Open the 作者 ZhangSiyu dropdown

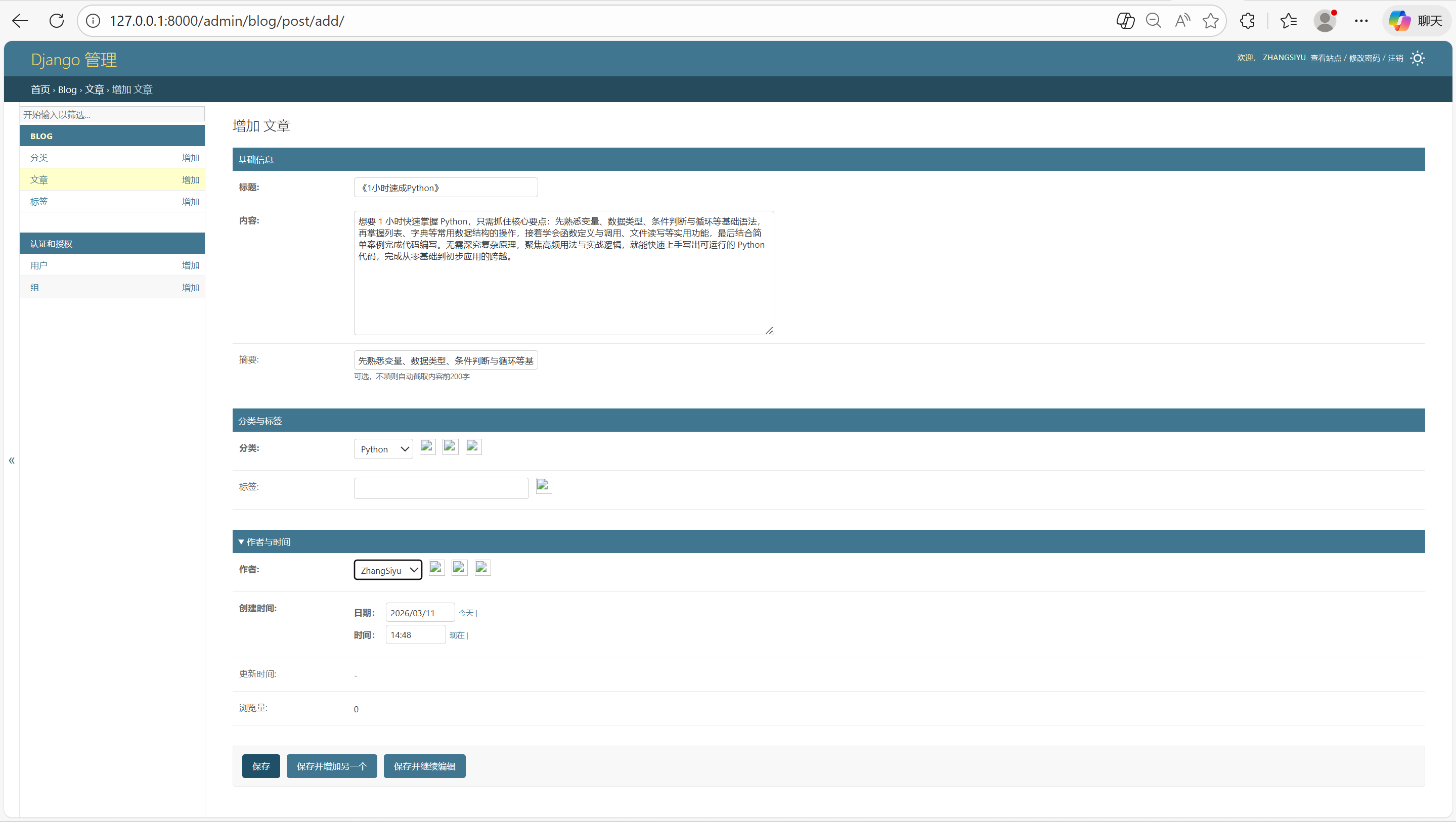388,570
